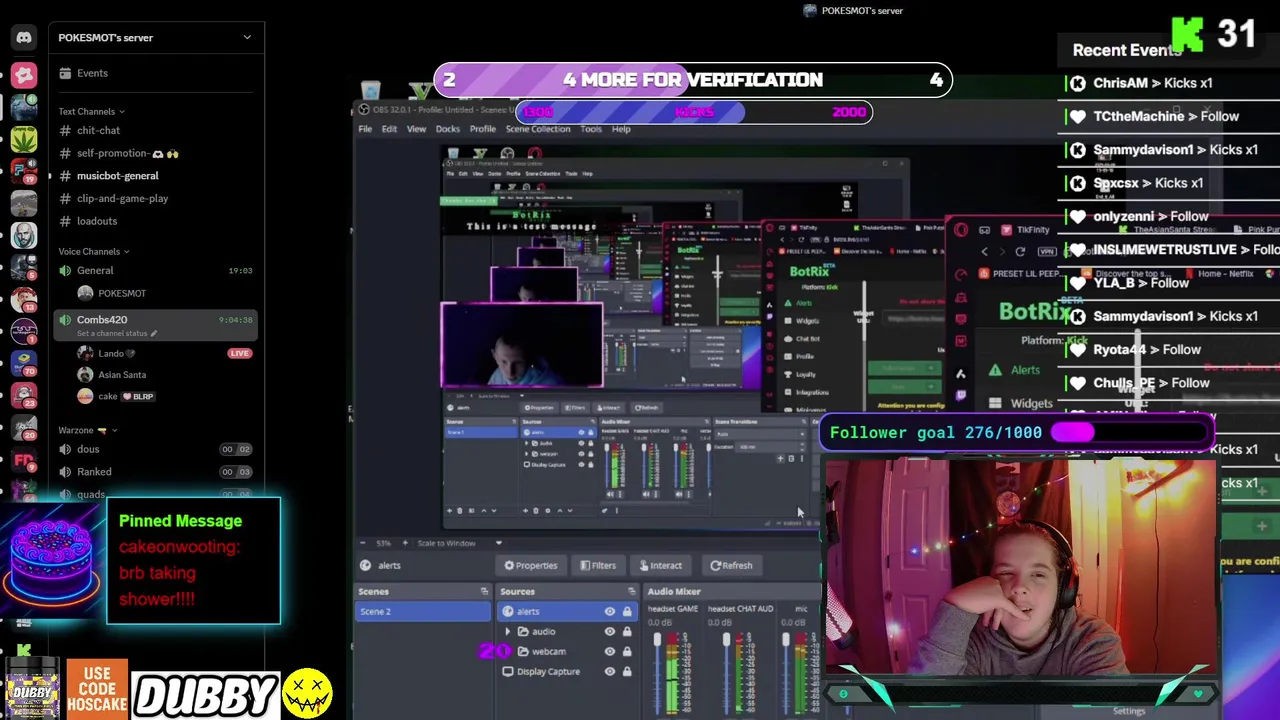Screen dimensions: 1280x720
Task: Open OBS Help menu
Action: pos(621,129)
